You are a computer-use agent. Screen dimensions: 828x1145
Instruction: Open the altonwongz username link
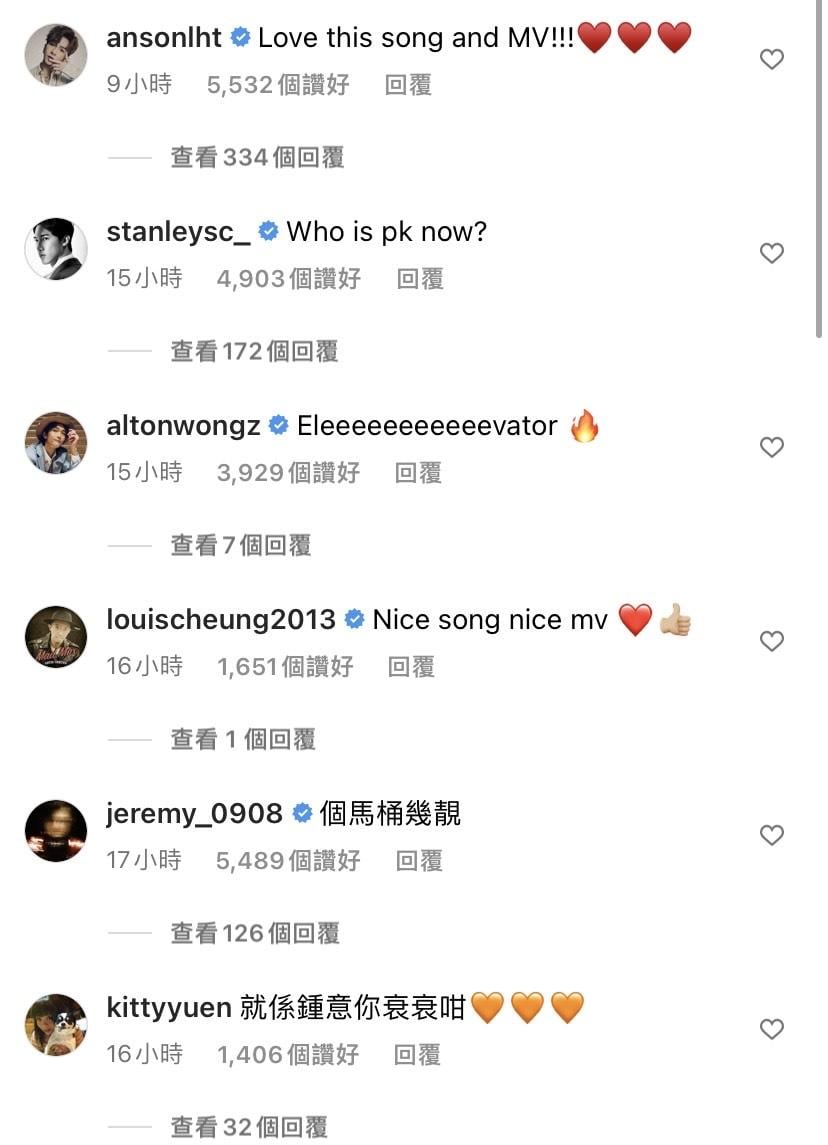tap(183, 426)
